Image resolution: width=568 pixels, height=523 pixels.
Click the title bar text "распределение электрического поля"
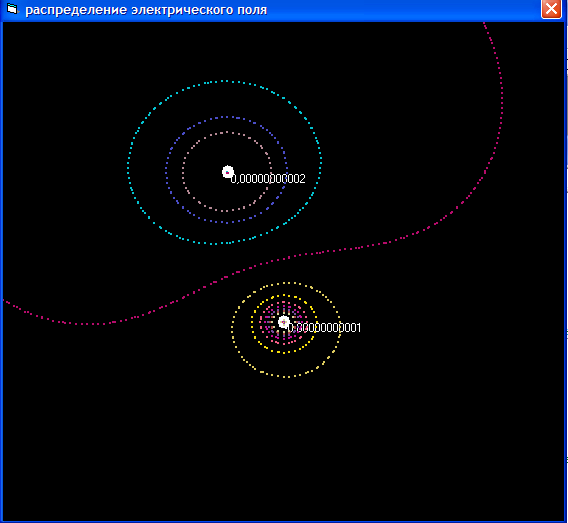(146, 10)
